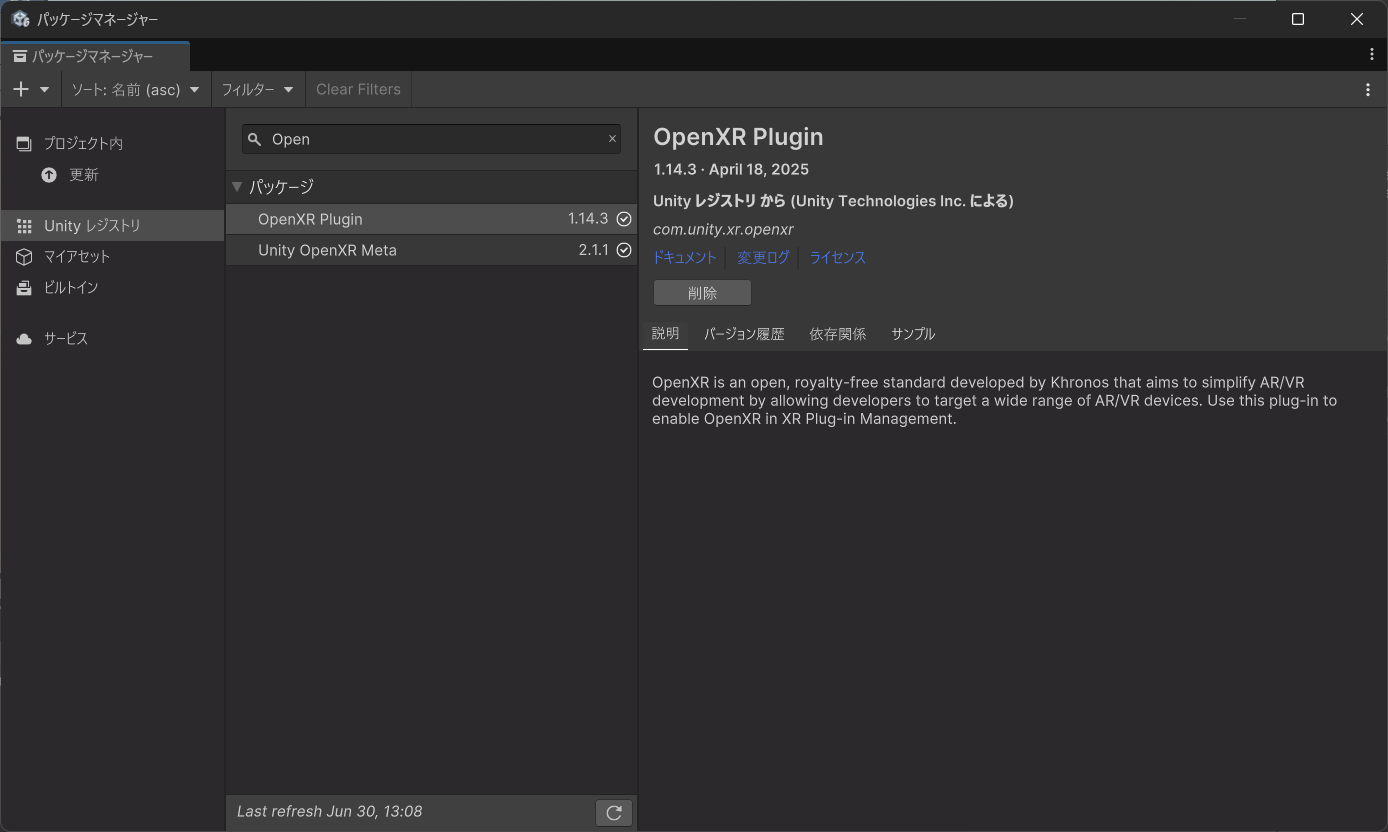Open the ライセンス link
1388x832 pixels.
pyautogui.click(x=837, y=257)
